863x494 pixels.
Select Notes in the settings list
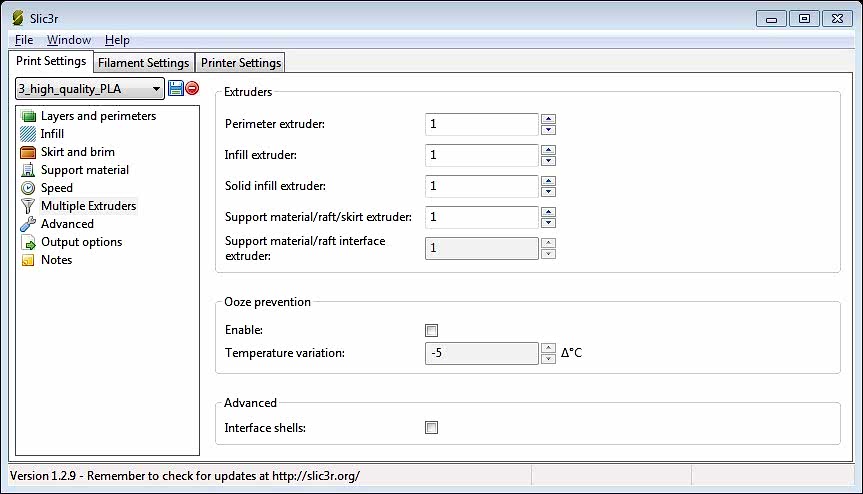click(x=56, y=260)
